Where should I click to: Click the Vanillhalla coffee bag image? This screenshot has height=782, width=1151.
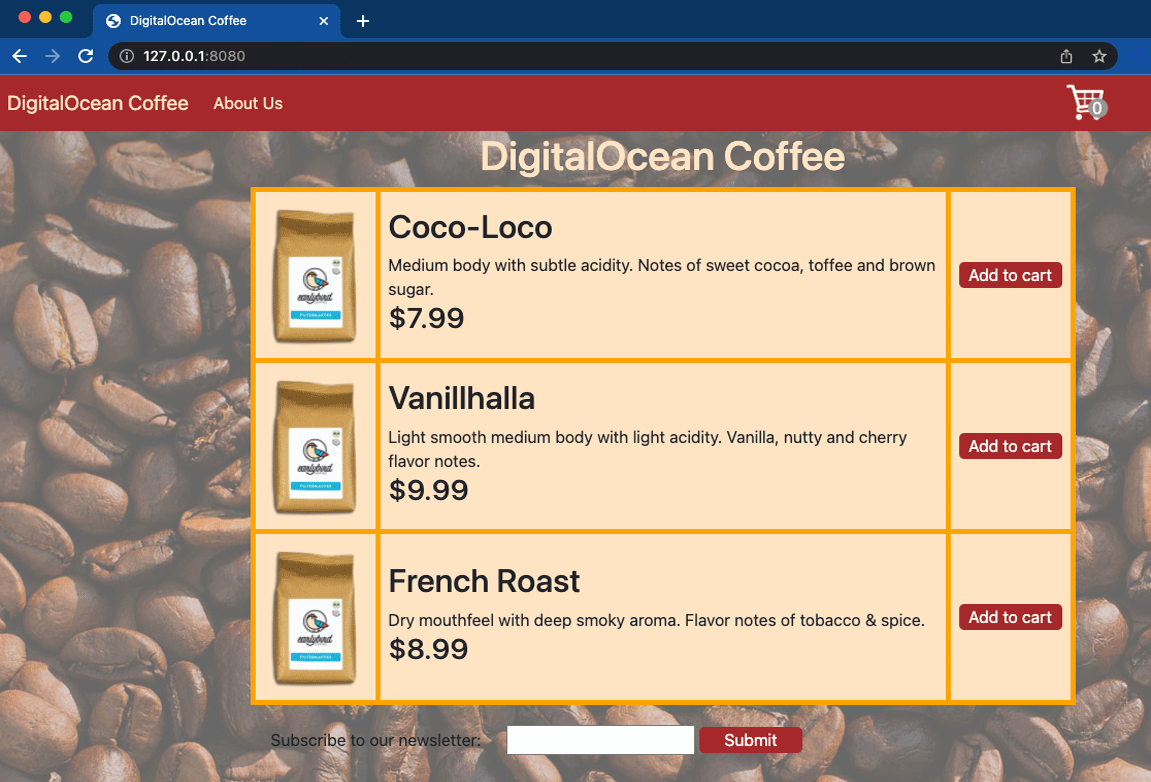pyautogui.click(x=315, y=447)
